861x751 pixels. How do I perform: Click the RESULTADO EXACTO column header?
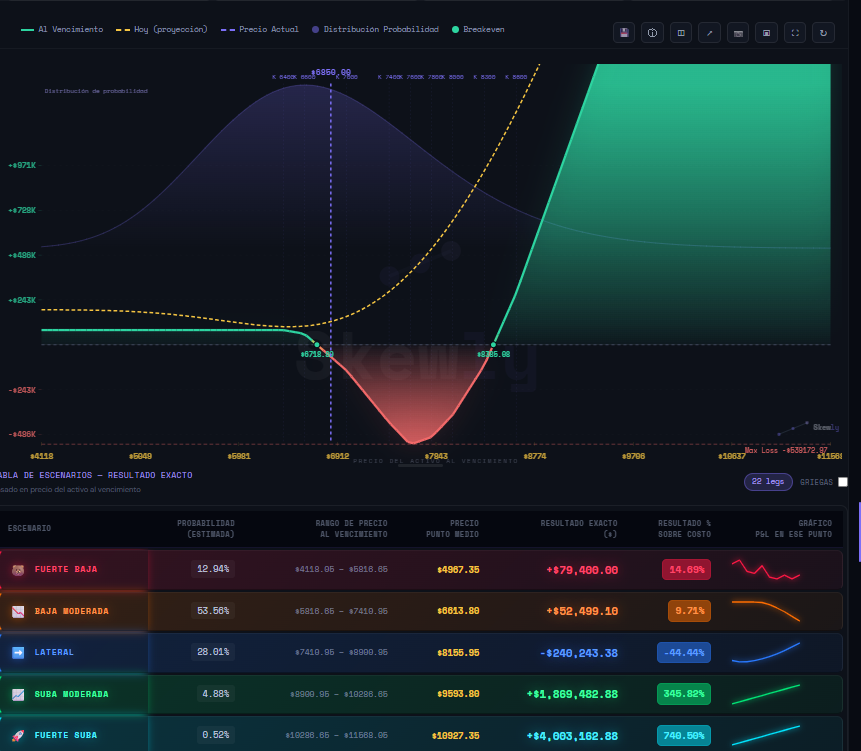coord(579,529)
